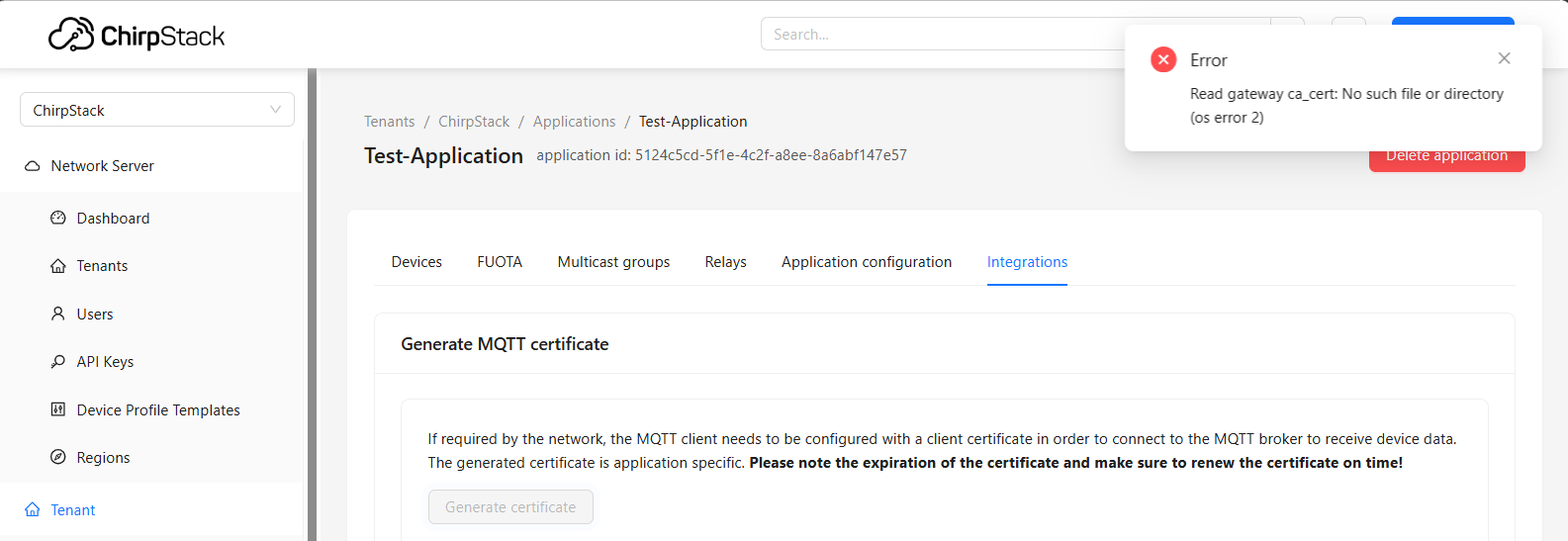The height and width of the screenshot is (541, 1568).
Task: Open the ChirpStack tenant selector dropdown
Action: click(157, 110)
